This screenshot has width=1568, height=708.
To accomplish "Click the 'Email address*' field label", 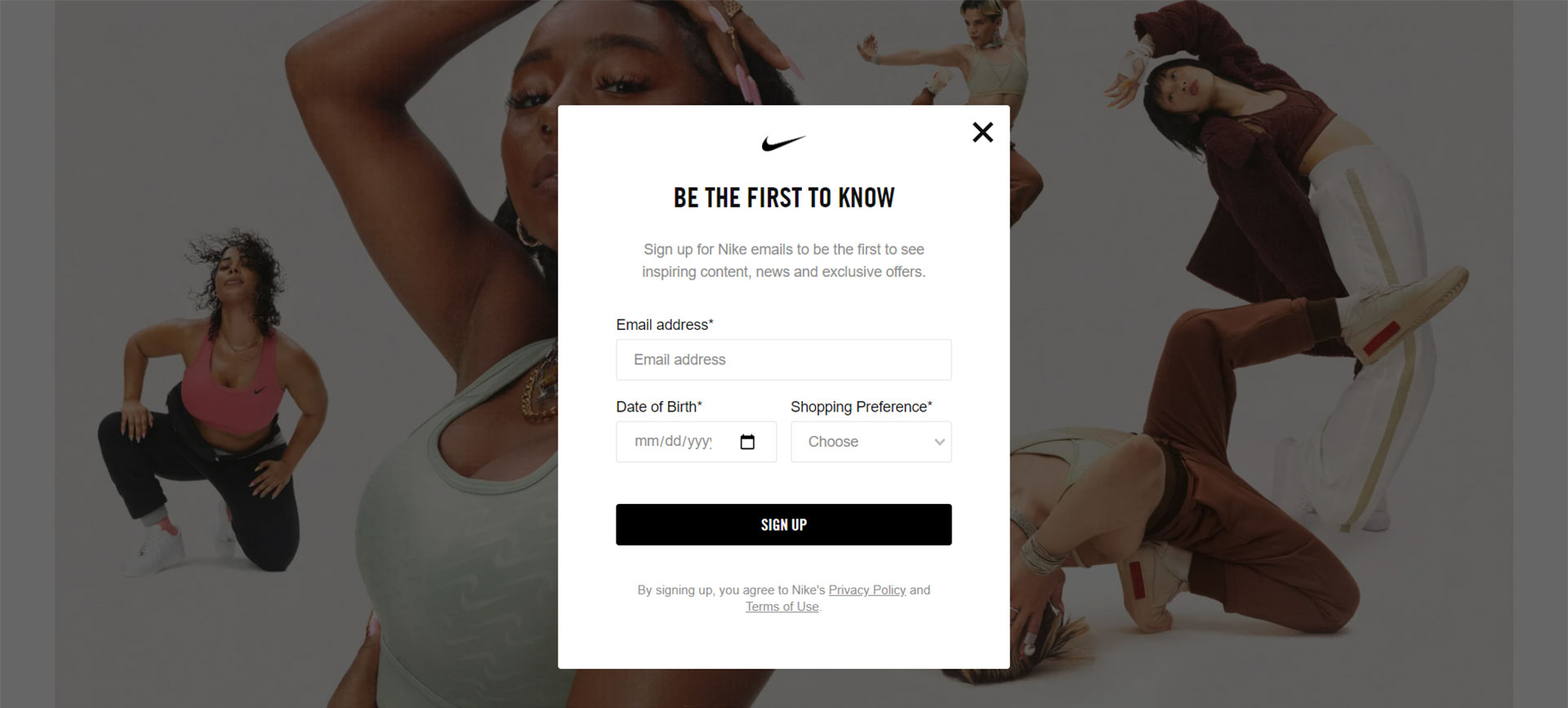I will 665,324.
